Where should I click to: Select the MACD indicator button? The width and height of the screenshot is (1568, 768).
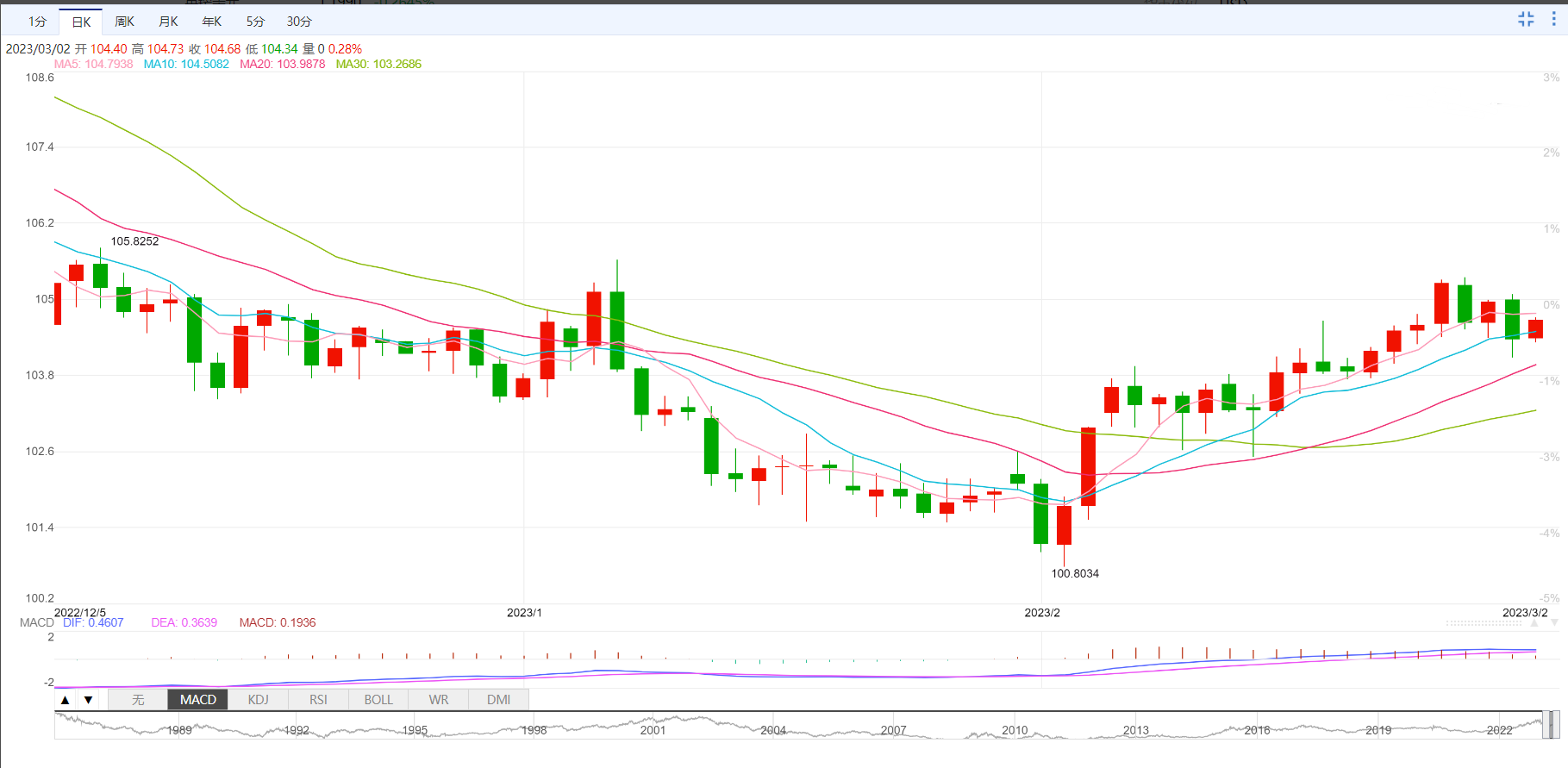tap(198, 700)
